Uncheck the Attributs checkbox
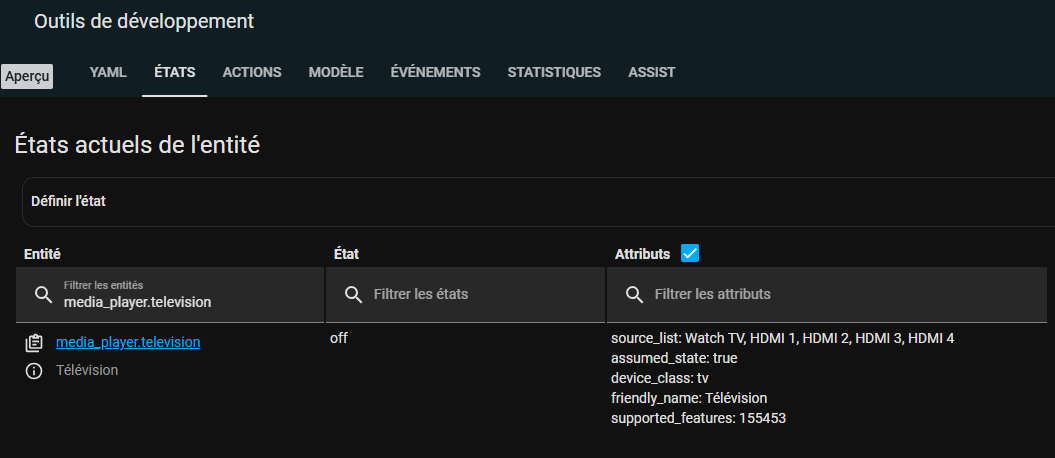Image resolution: width=1055 pixels, height=458 pixels. click(690, 254)
